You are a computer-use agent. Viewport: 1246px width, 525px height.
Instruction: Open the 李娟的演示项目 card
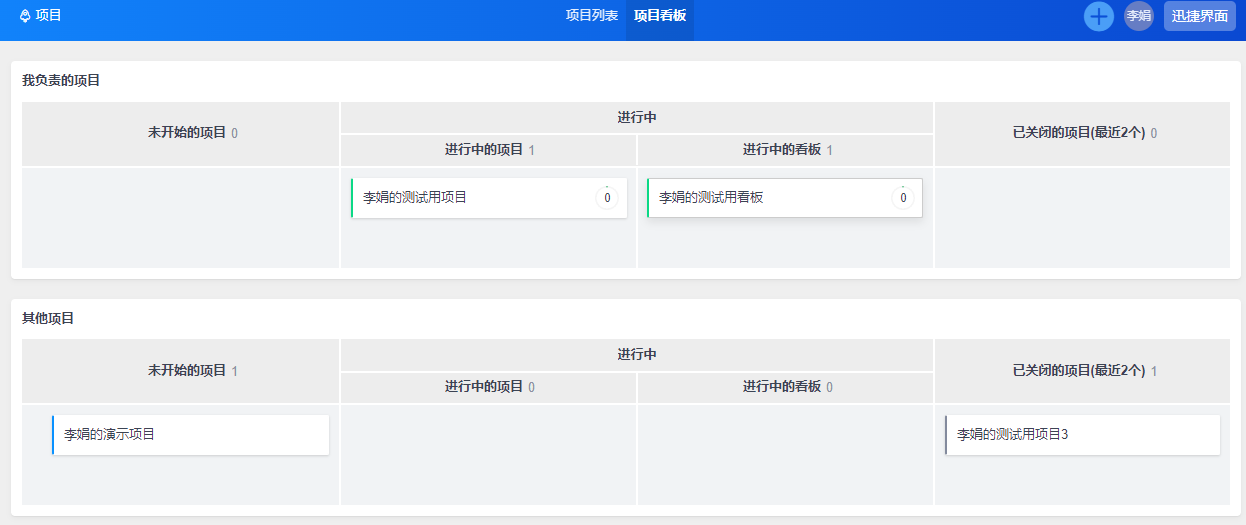(x=190, y=435)
